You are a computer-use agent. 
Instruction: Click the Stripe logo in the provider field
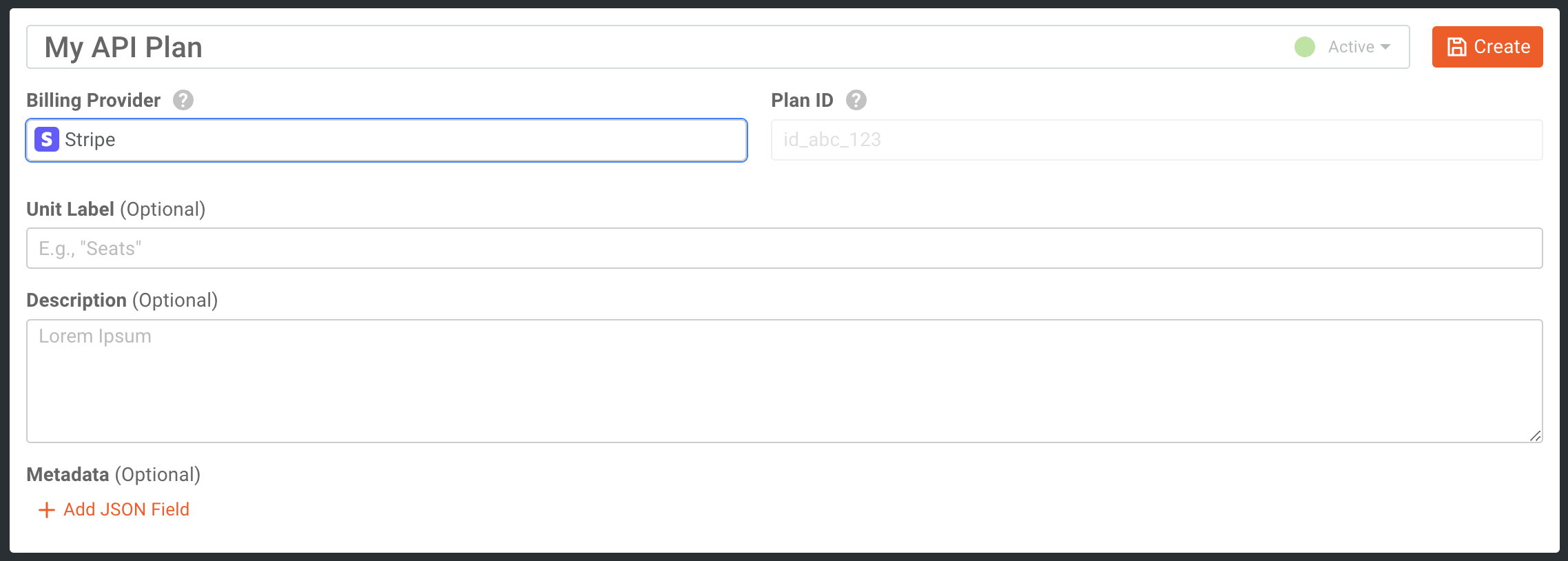45,139
